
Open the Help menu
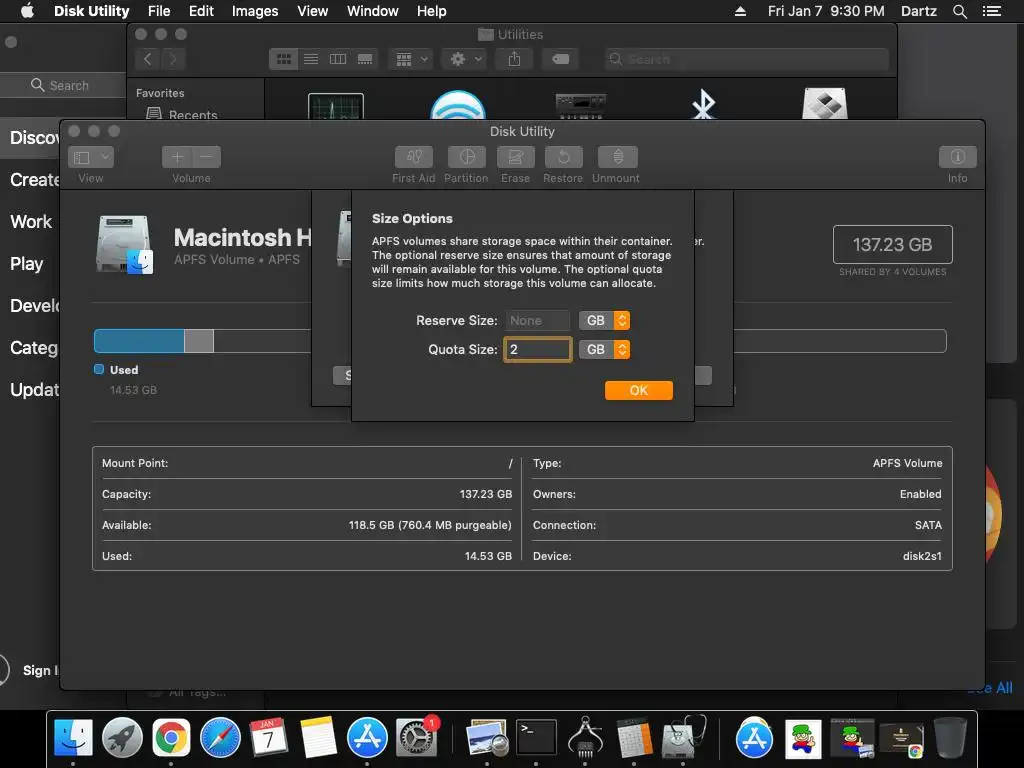pyautogui.click(x=431, y=11)
